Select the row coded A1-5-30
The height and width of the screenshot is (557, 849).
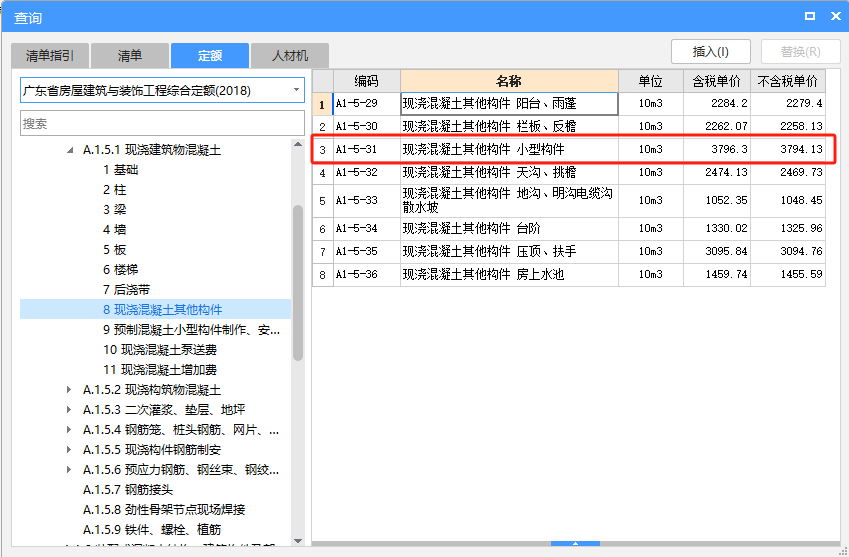pos(569,126)
